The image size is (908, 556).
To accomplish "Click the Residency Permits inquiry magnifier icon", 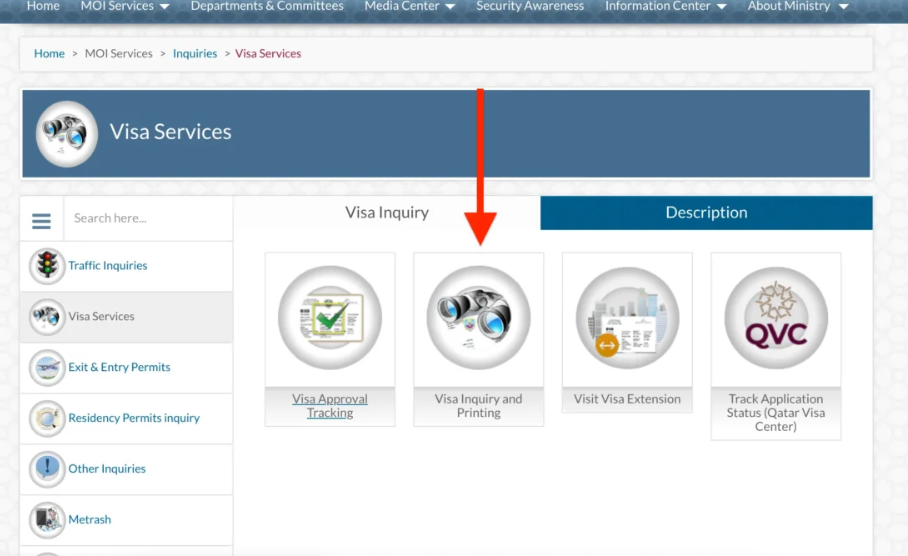I will click(x=47, y=418).
